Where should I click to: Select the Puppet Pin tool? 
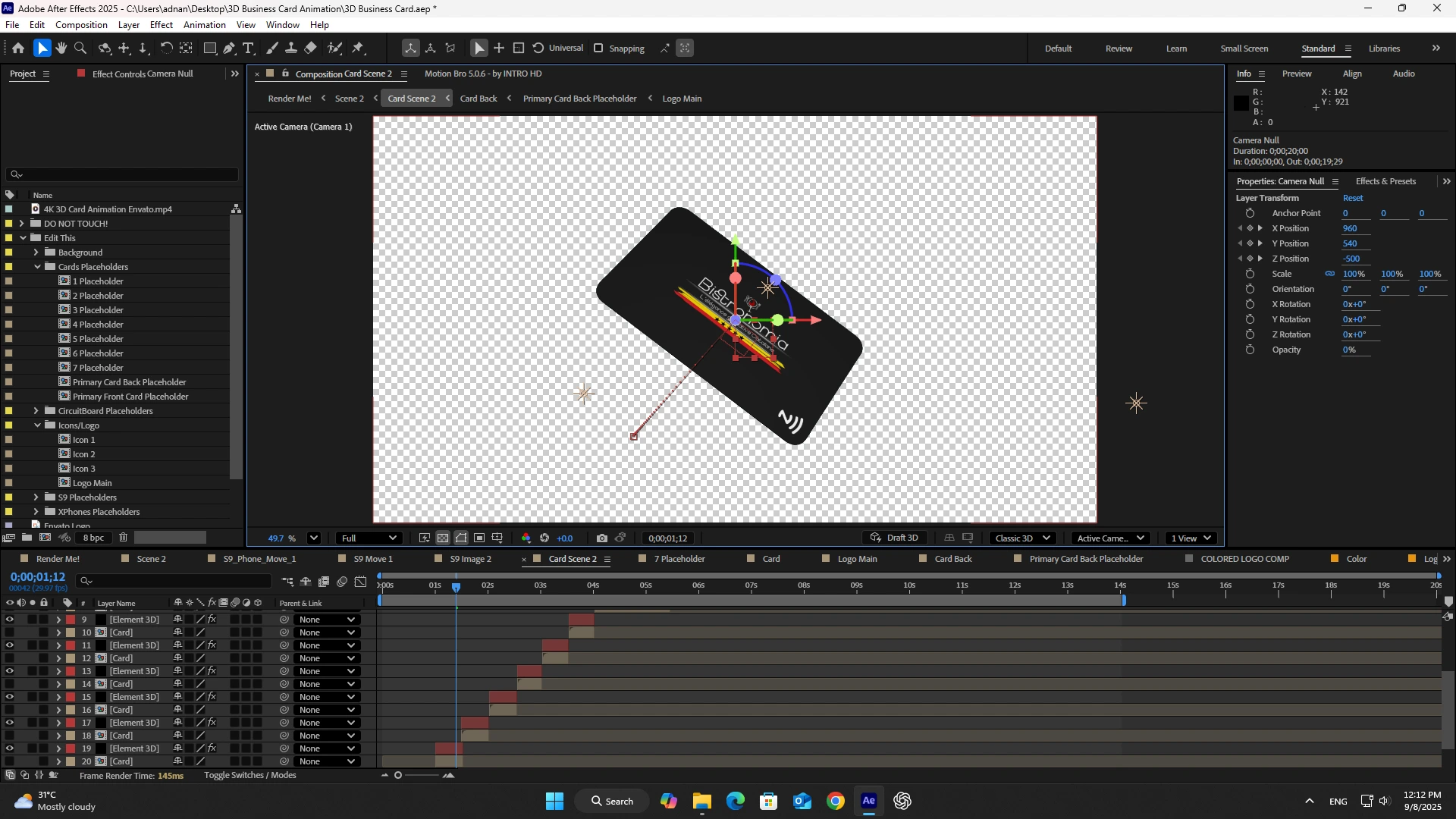(358, 49)
